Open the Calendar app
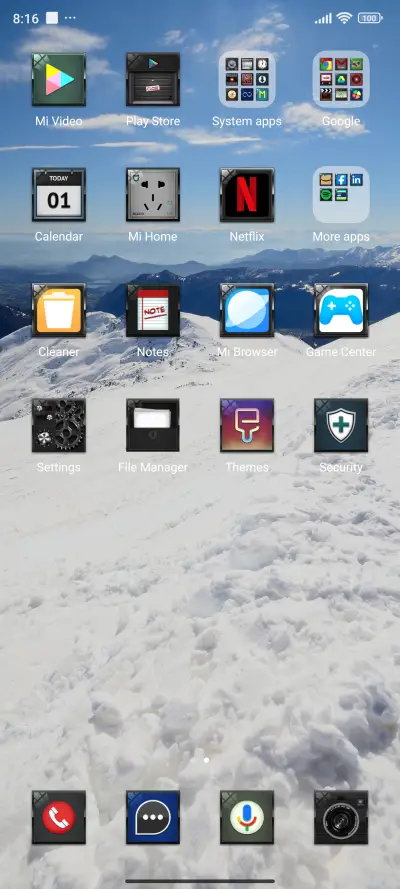This screenshot has height=889, width=400. pyautogui.click(x=58, y=194)
